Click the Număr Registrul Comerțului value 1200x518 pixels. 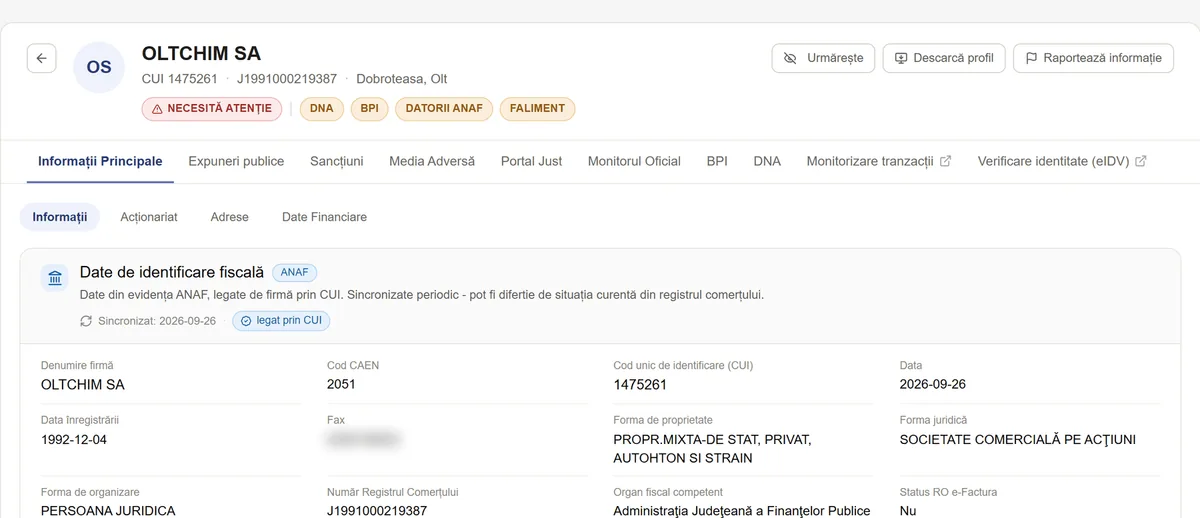377,510
